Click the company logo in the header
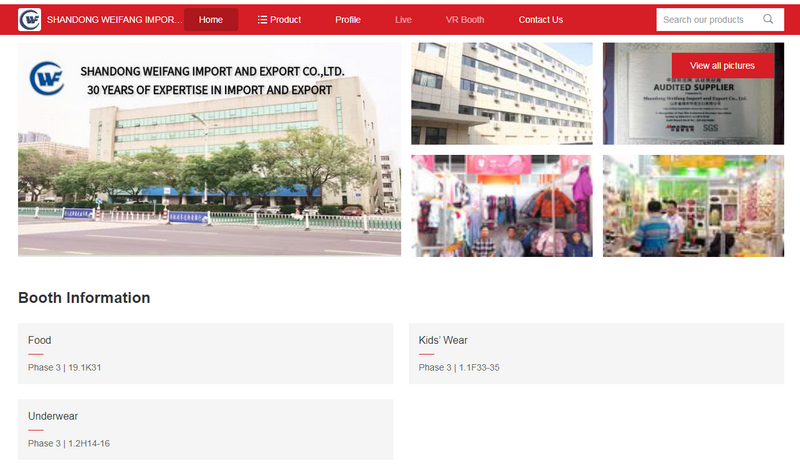The height and width of the screenshot is (469, 800). [x=29, y=19]
